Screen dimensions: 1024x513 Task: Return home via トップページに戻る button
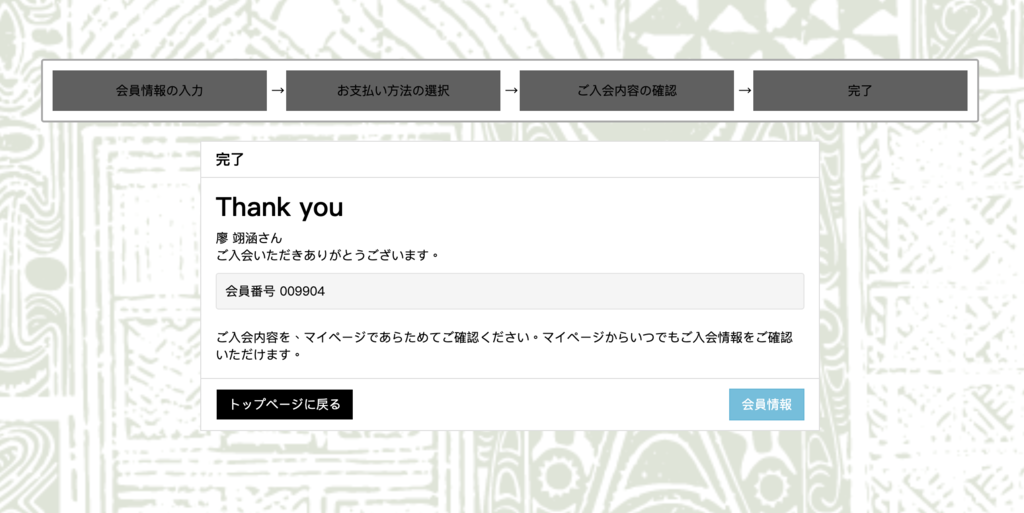click(x=285, y=405)
